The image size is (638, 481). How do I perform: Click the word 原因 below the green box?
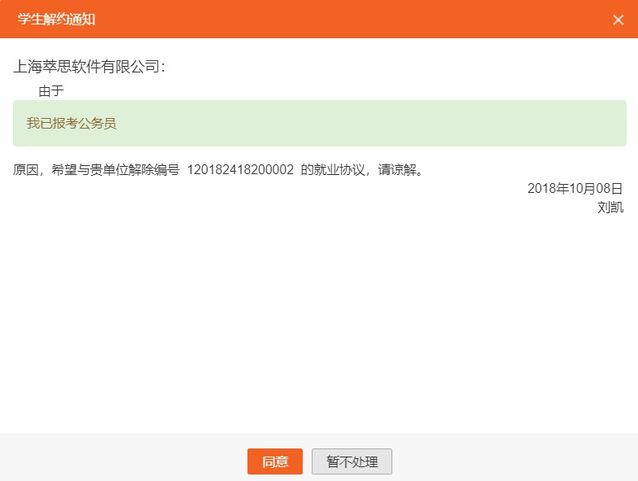tap(26, 170)
